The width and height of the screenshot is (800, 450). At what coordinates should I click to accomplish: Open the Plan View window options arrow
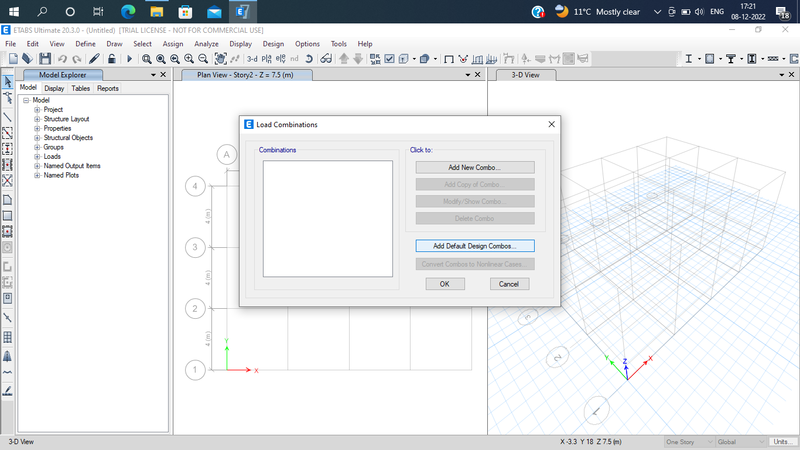[467, 75]
